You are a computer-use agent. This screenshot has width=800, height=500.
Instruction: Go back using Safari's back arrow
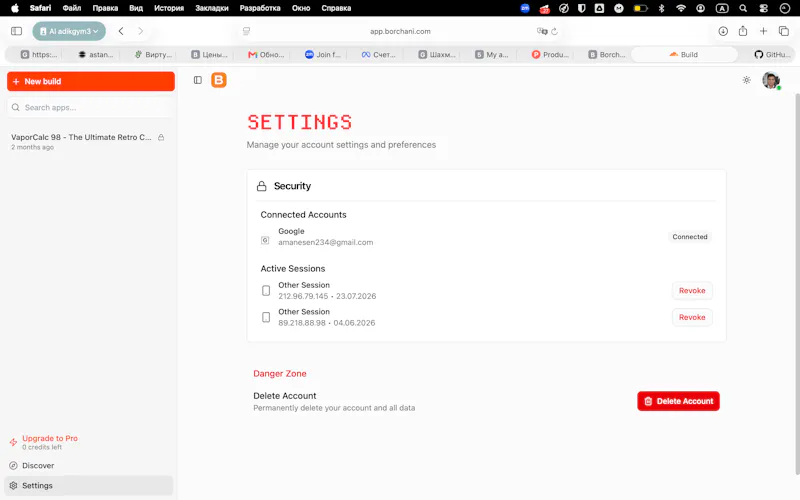coord(121,31)
